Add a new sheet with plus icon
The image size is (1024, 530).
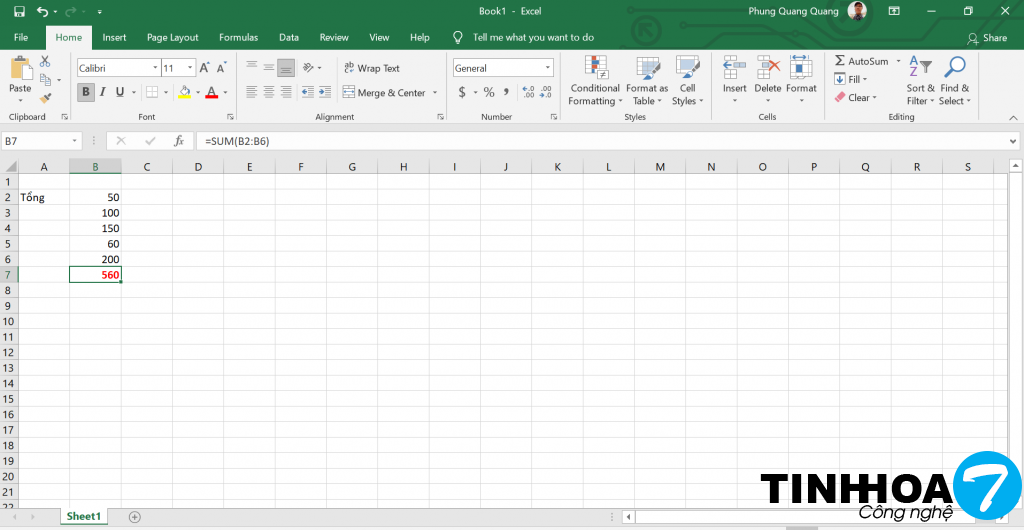(x=135, y=517)
